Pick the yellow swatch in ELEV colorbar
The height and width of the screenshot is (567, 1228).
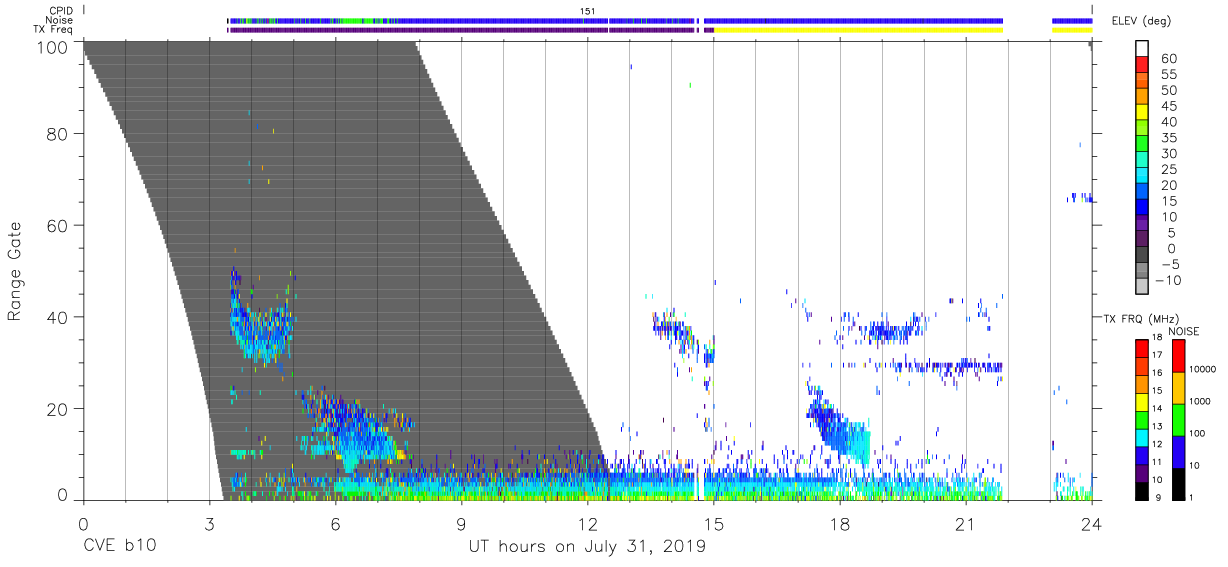(1143, 114)
